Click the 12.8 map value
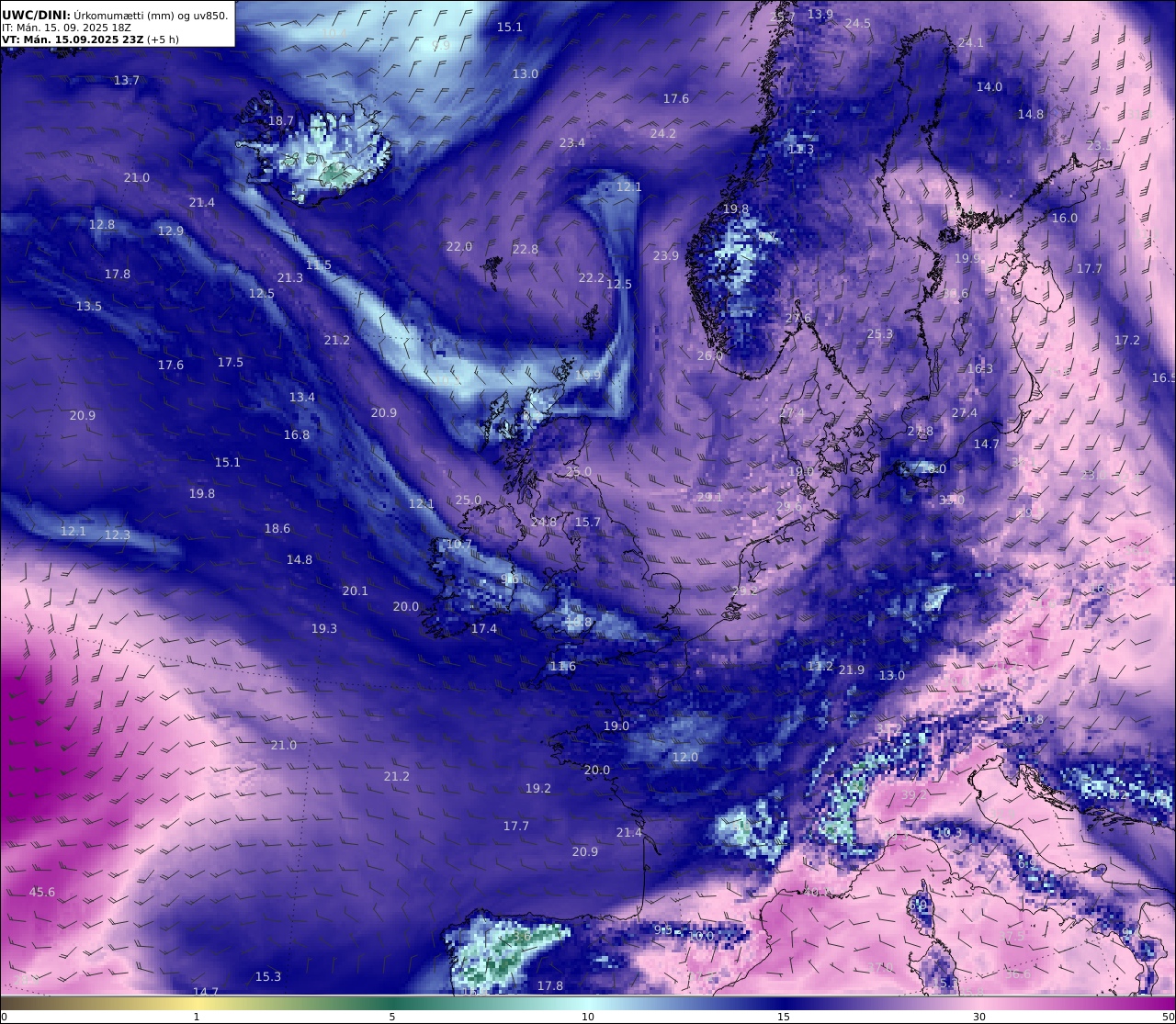Viewport: 1176px width, 1024px height. (102, 224)
